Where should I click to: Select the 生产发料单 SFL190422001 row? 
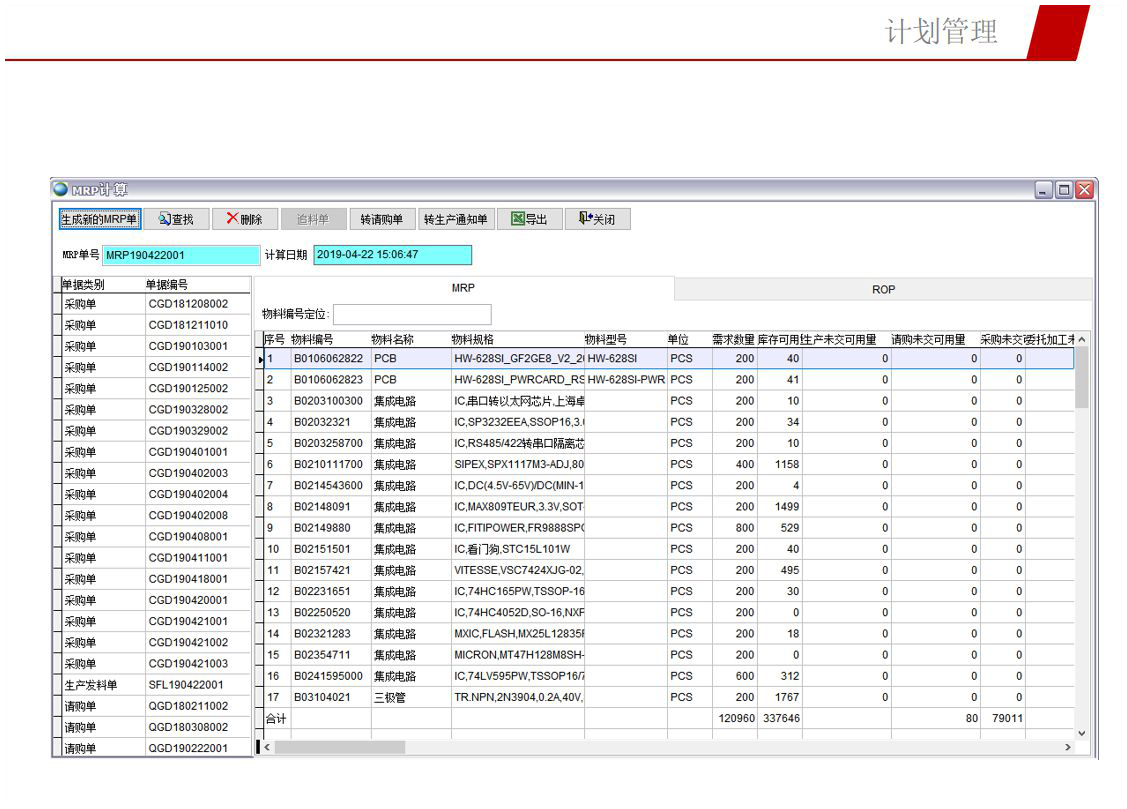[x=186, y=685]
